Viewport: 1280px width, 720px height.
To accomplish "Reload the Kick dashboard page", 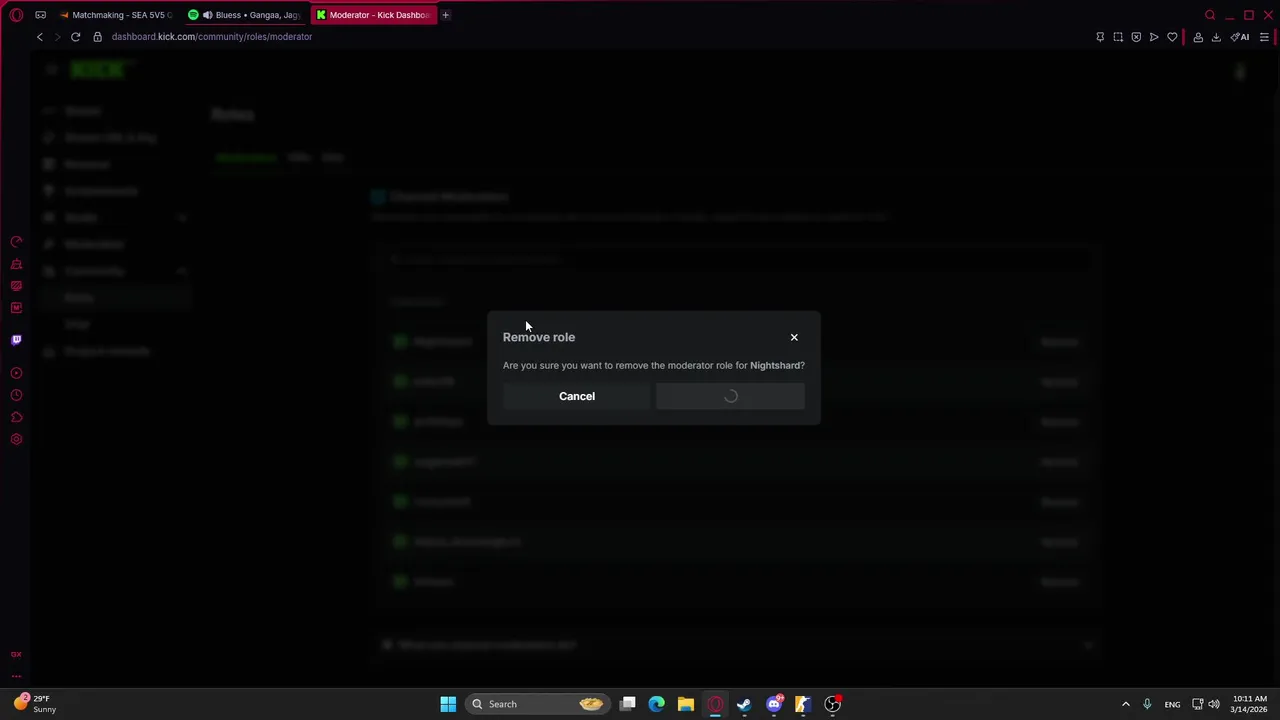I will point(75,37).
